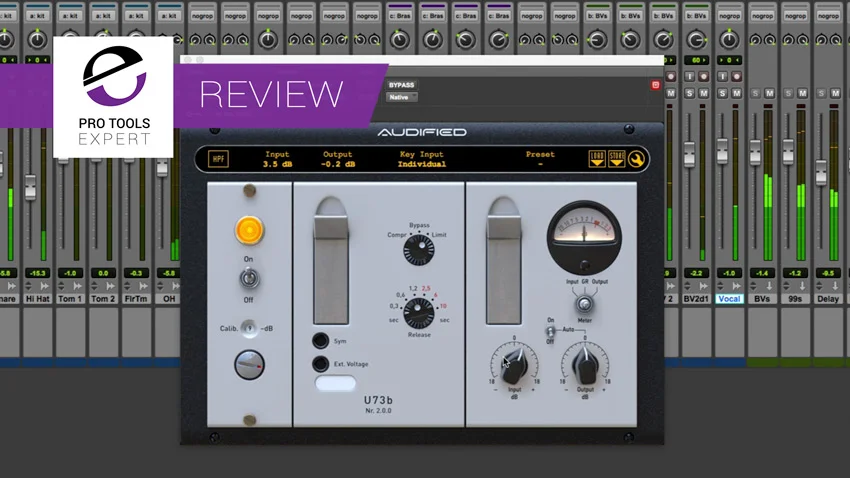
Task: Click the red target icon in plugin header
Action: tap(655, 85)
